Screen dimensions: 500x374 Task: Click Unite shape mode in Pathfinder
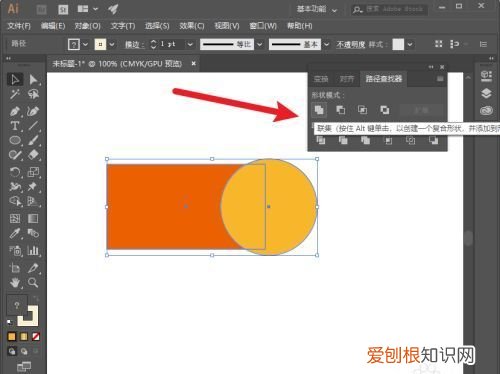point(319,110)
